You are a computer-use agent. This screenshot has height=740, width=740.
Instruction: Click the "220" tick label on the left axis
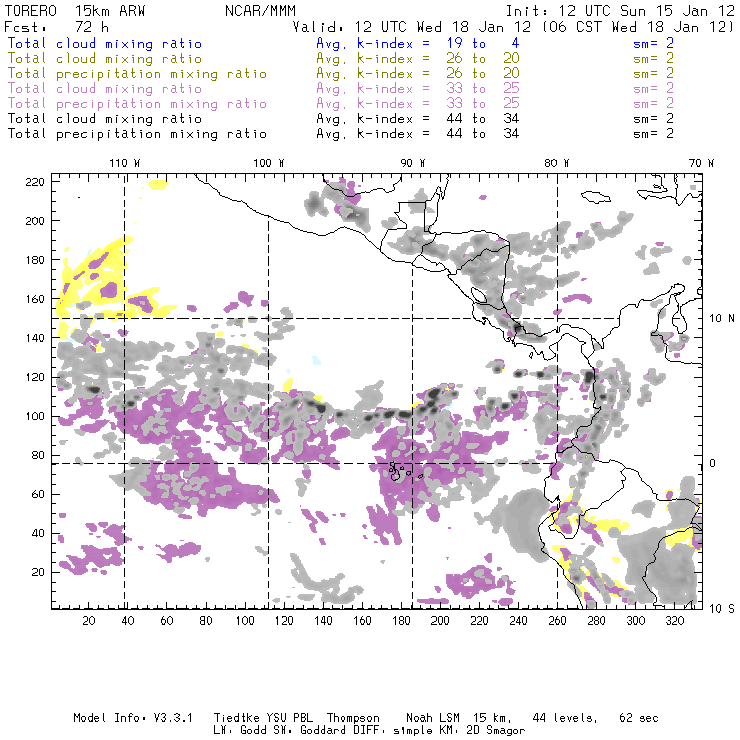34,182
